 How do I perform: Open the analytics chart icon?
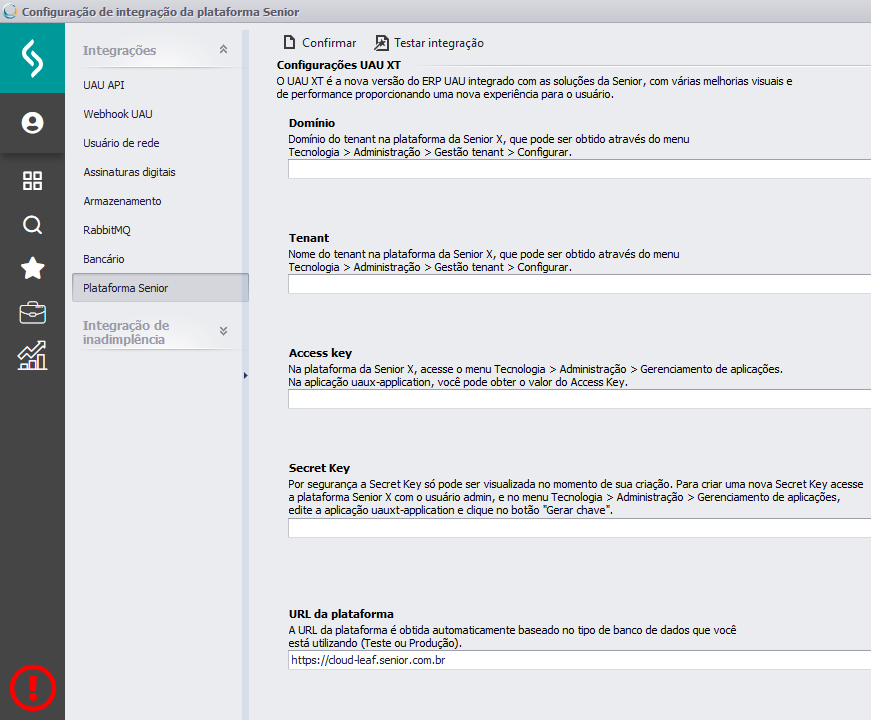(32, 356)
